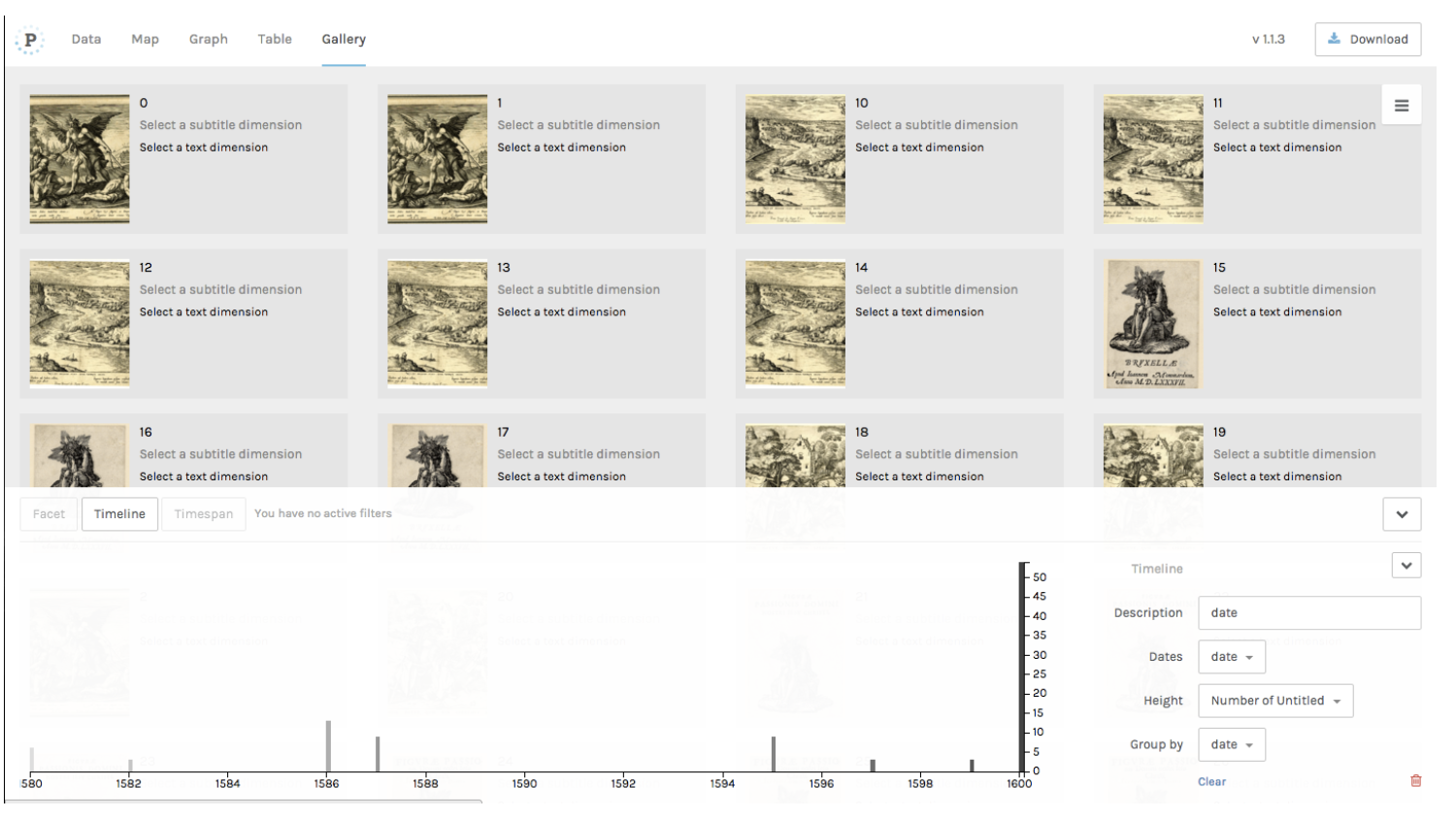This screenshot has height=819, width=1456.
Task: Open the Height 'Number of Untitled' dropdown
Action: tap(1274, 701)
